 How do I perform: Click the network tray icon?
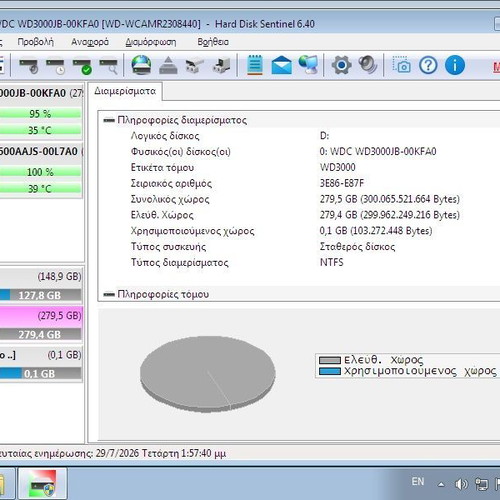481,484
